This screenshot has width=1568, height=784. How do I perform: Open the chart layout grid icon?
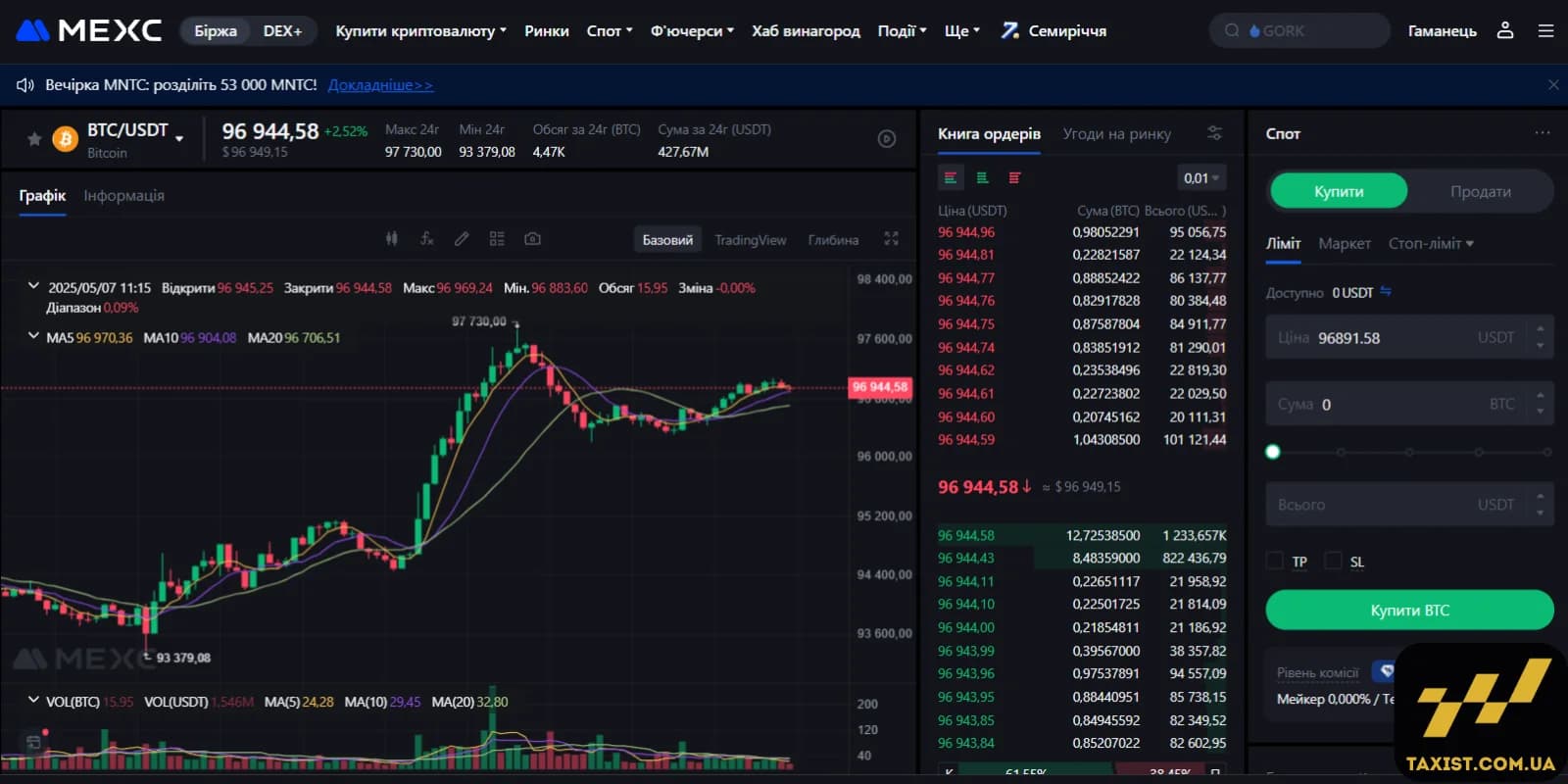497,238
